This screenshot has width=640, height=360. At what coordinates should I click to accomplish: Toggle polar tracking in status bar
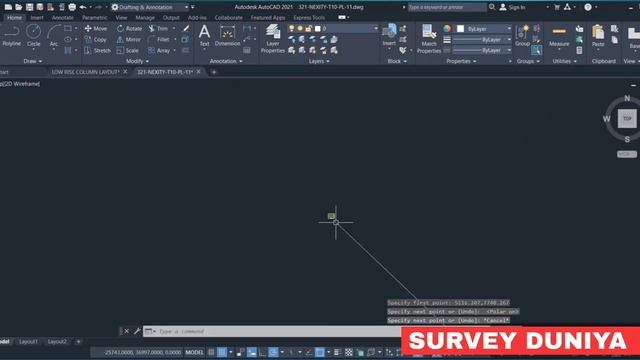tap(273, 352)
